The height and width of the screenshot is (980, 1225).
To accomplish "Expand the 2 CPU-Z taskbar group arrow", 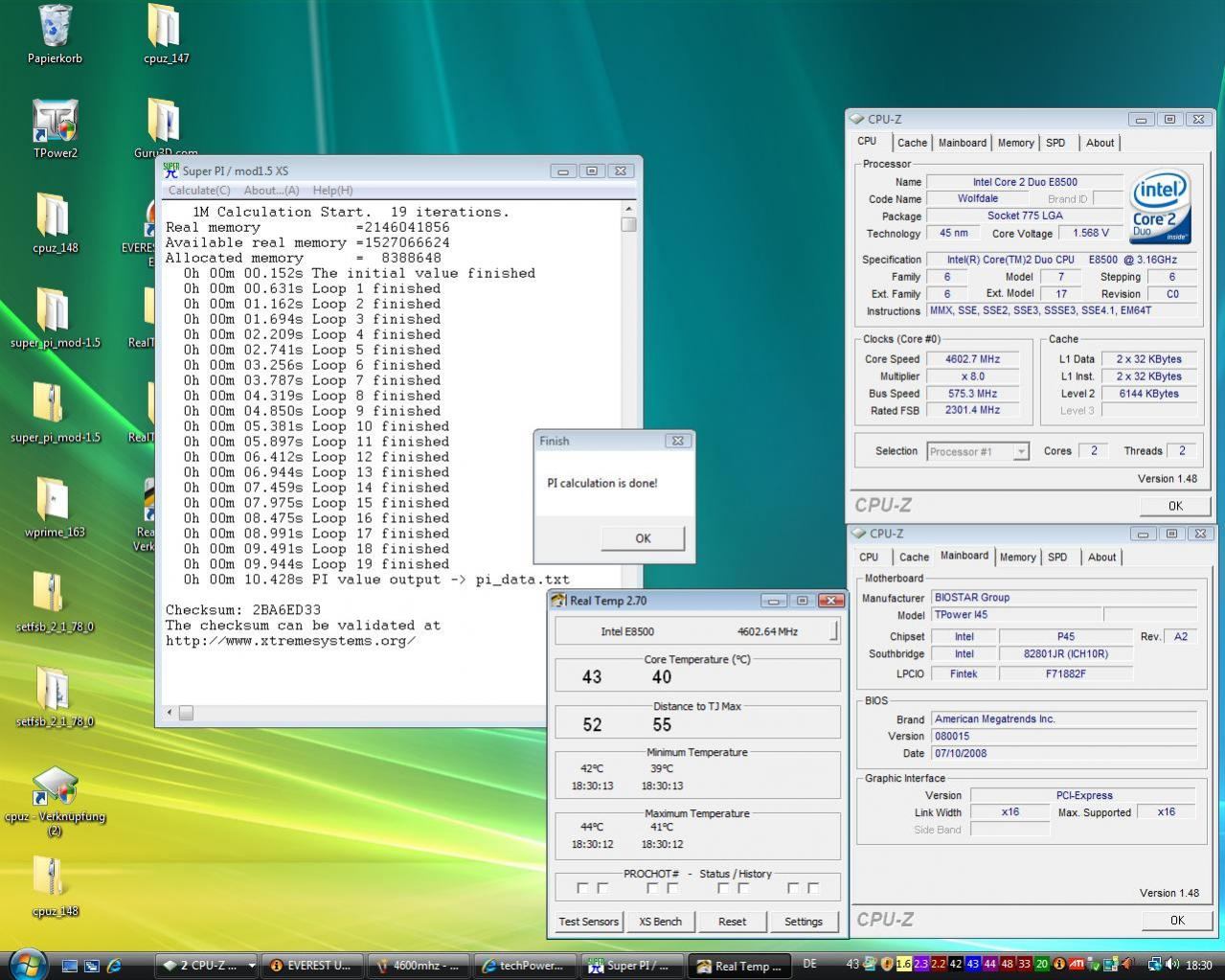I will click(252, 966).
